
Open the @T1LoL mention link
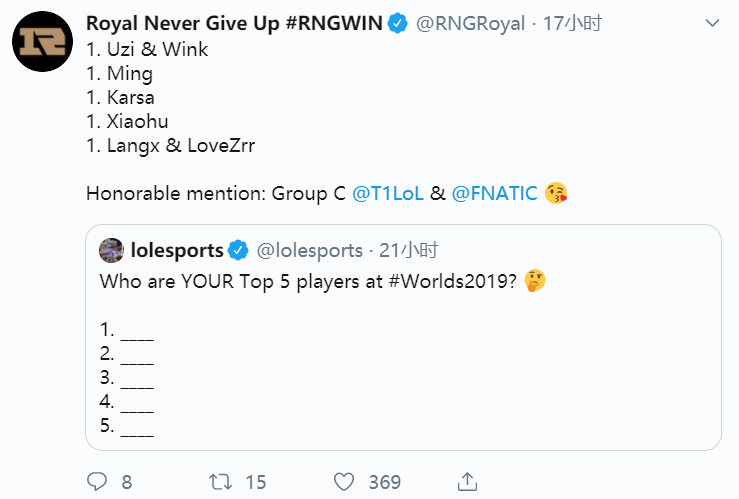coord(387,194)
